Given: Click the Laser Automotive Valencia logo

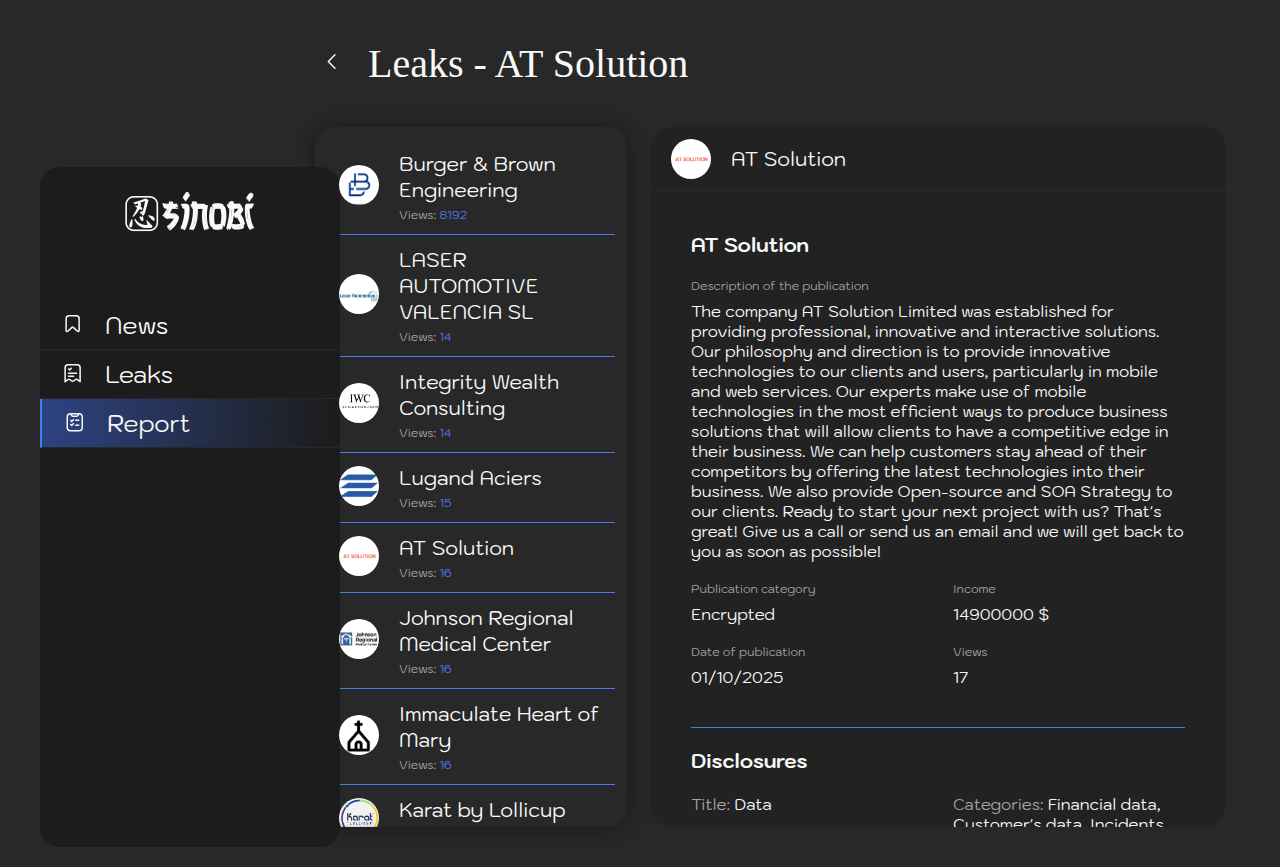Looking at the screenshot, I should [x=359, y=294].
